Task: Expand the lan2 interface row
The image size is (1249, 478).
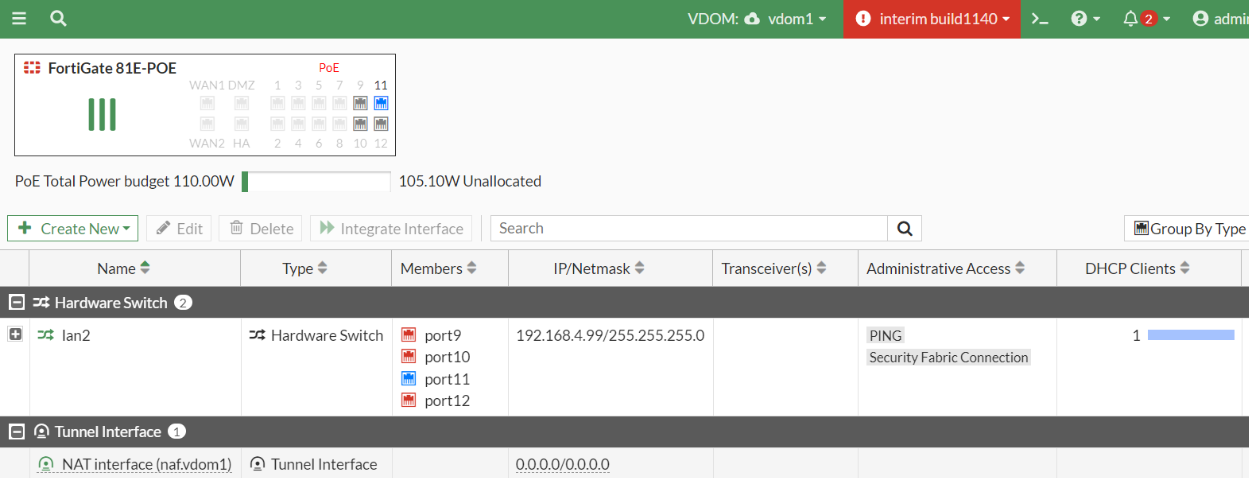Action: (x=15, y=335)
